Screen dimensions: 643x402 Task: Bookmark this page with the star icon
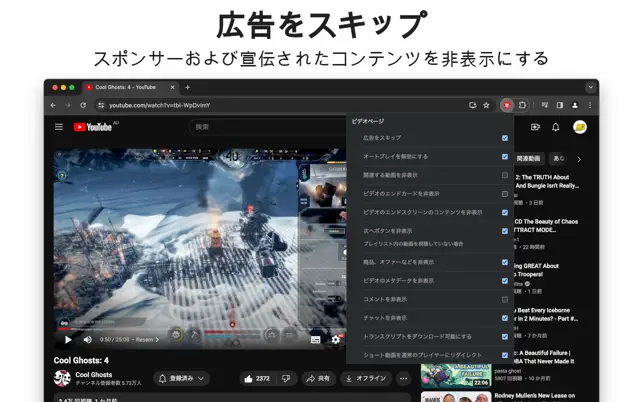click(486, 105)
